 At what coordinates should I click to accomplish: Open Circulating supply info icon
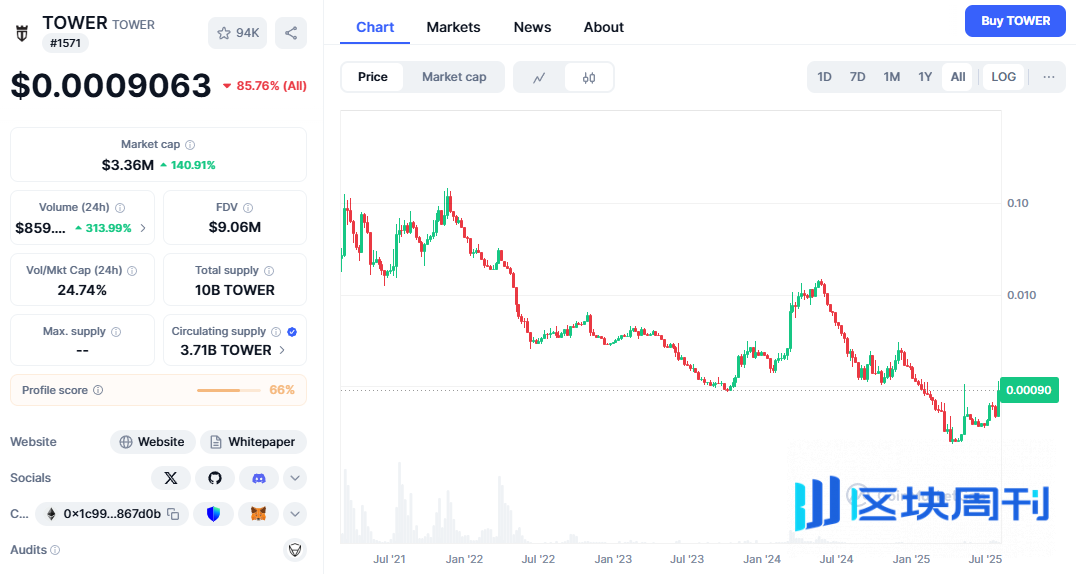point(276,332)
